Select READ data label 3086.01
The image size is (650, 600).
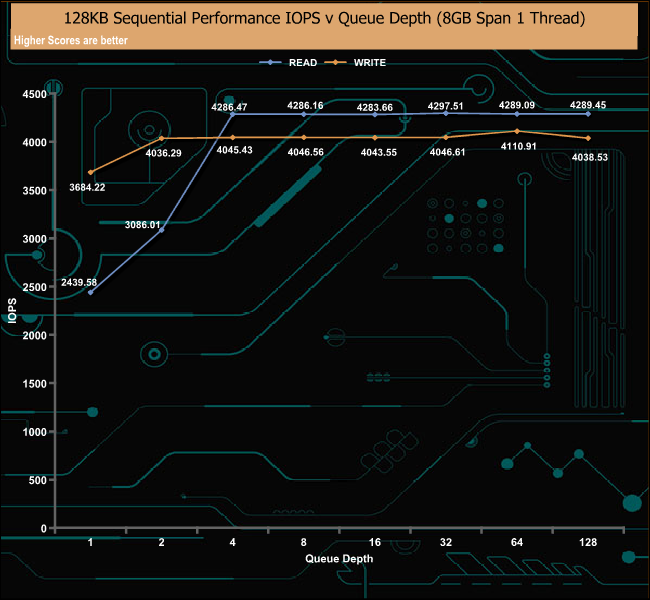point(143,225)
